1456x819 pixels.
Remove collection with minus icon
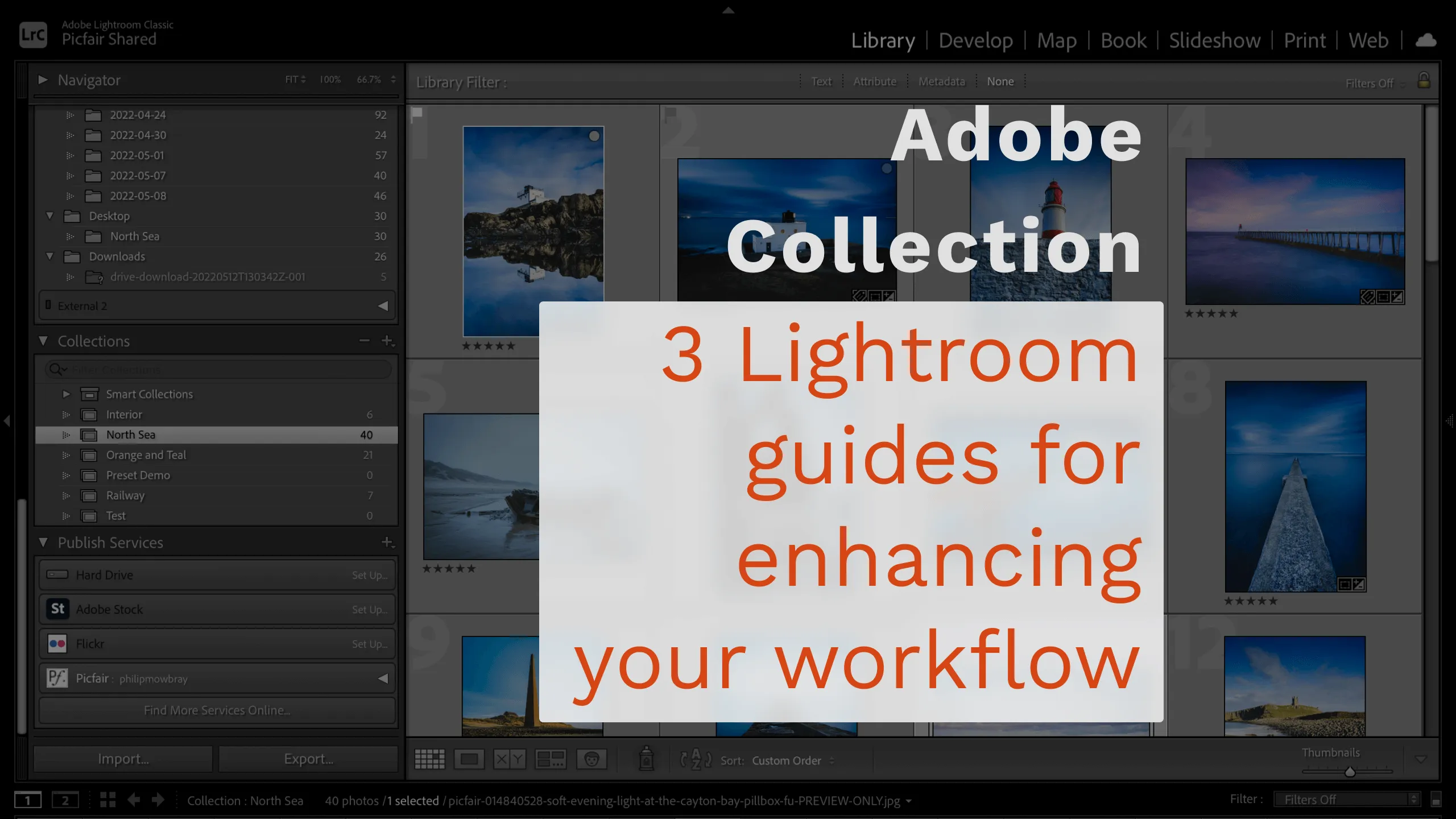pos(365,341)
